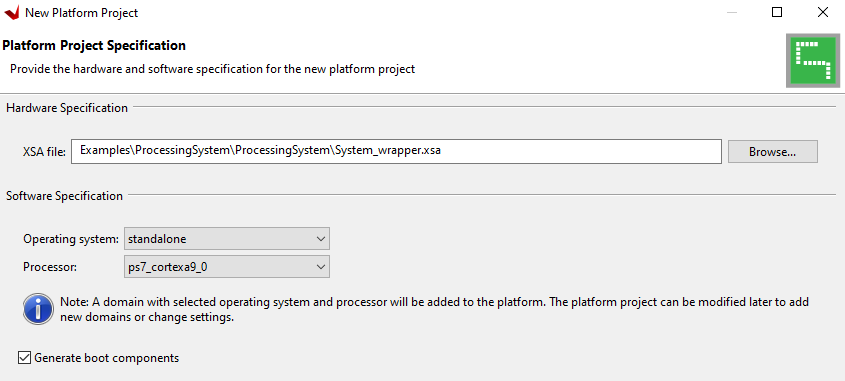Click the Software Specification group heading

click(x=65, y=196)
